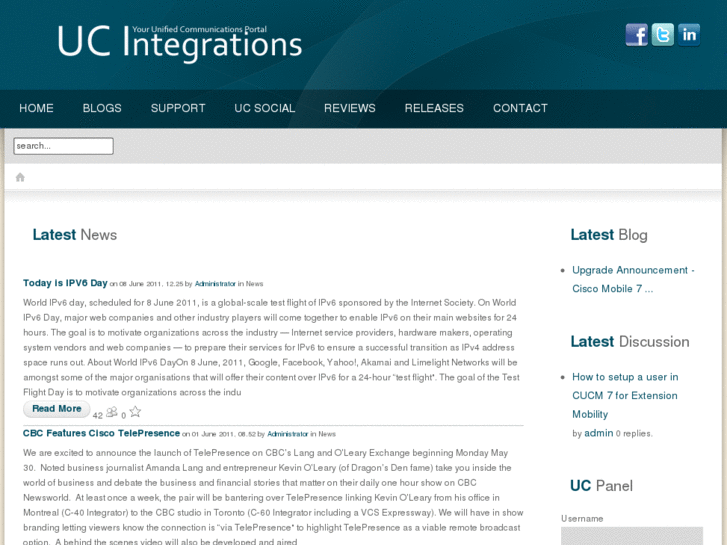Click Read More under IPV6 article
727x545 pixels.
tap(57, 409)
